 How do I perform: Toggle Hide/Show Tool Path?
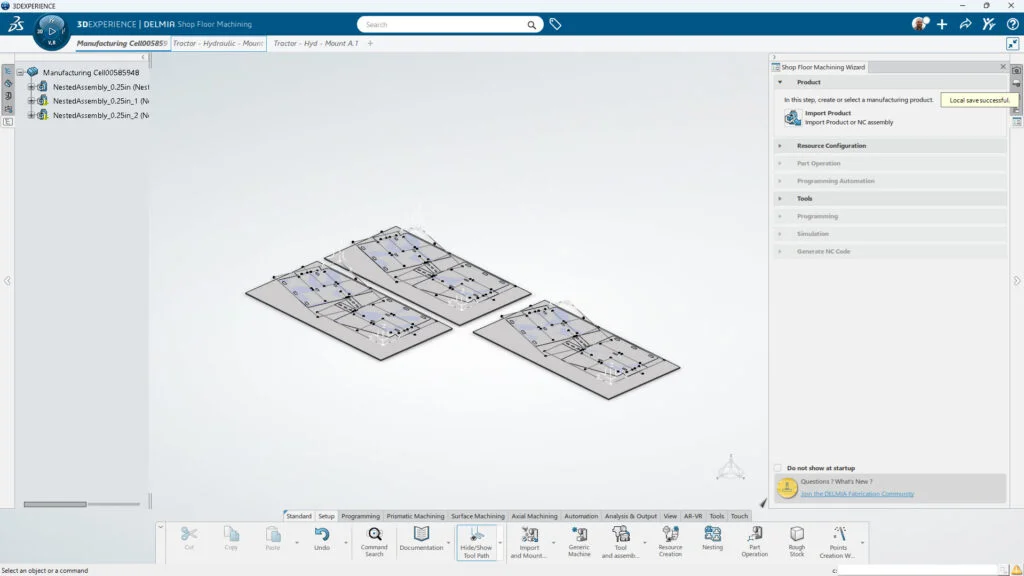pos(476,542)
